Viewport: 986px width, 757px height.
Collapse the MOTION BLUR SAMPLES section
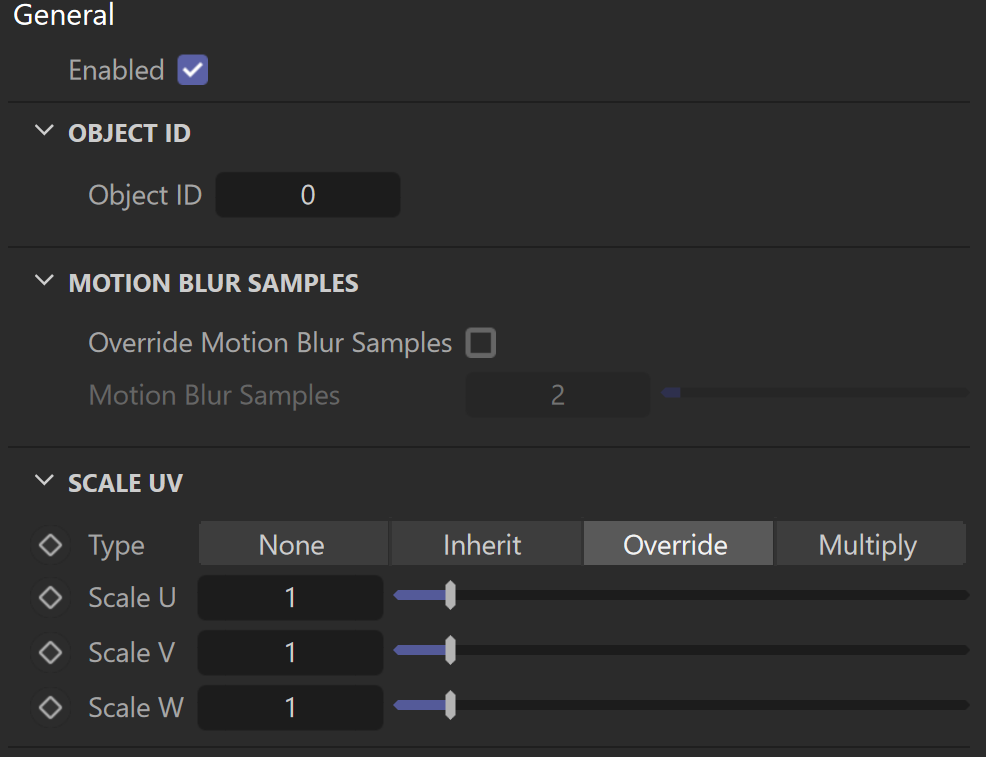44,280
